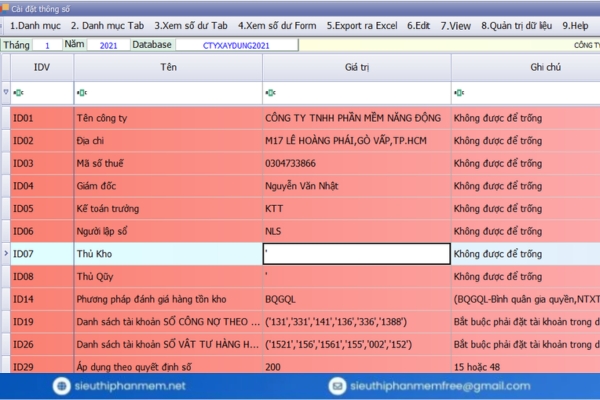The width and height of the screenshot is (600, 400).
Task: Select the ID01 cell
Action: (42, 118)
